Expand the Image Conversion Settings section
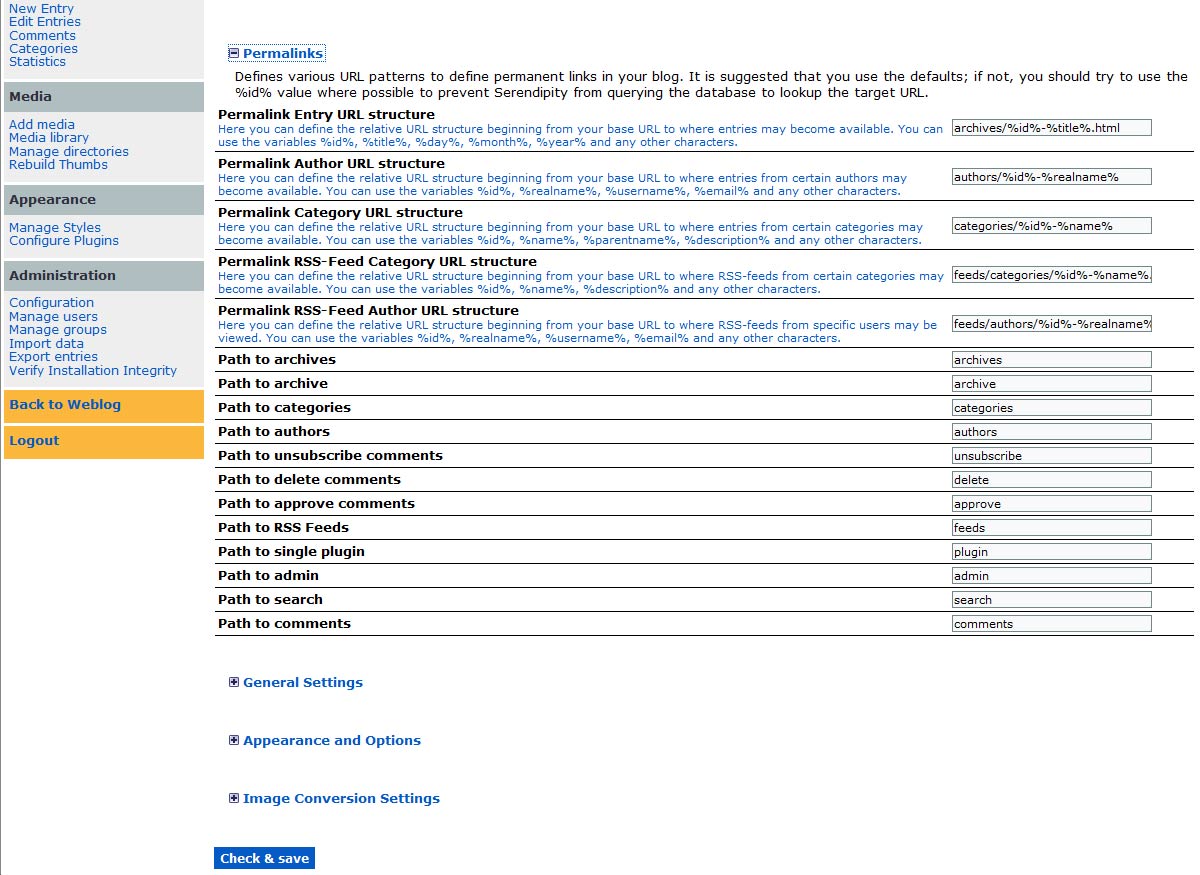This screenshot has height=875, width=1200. coord(233,798)
